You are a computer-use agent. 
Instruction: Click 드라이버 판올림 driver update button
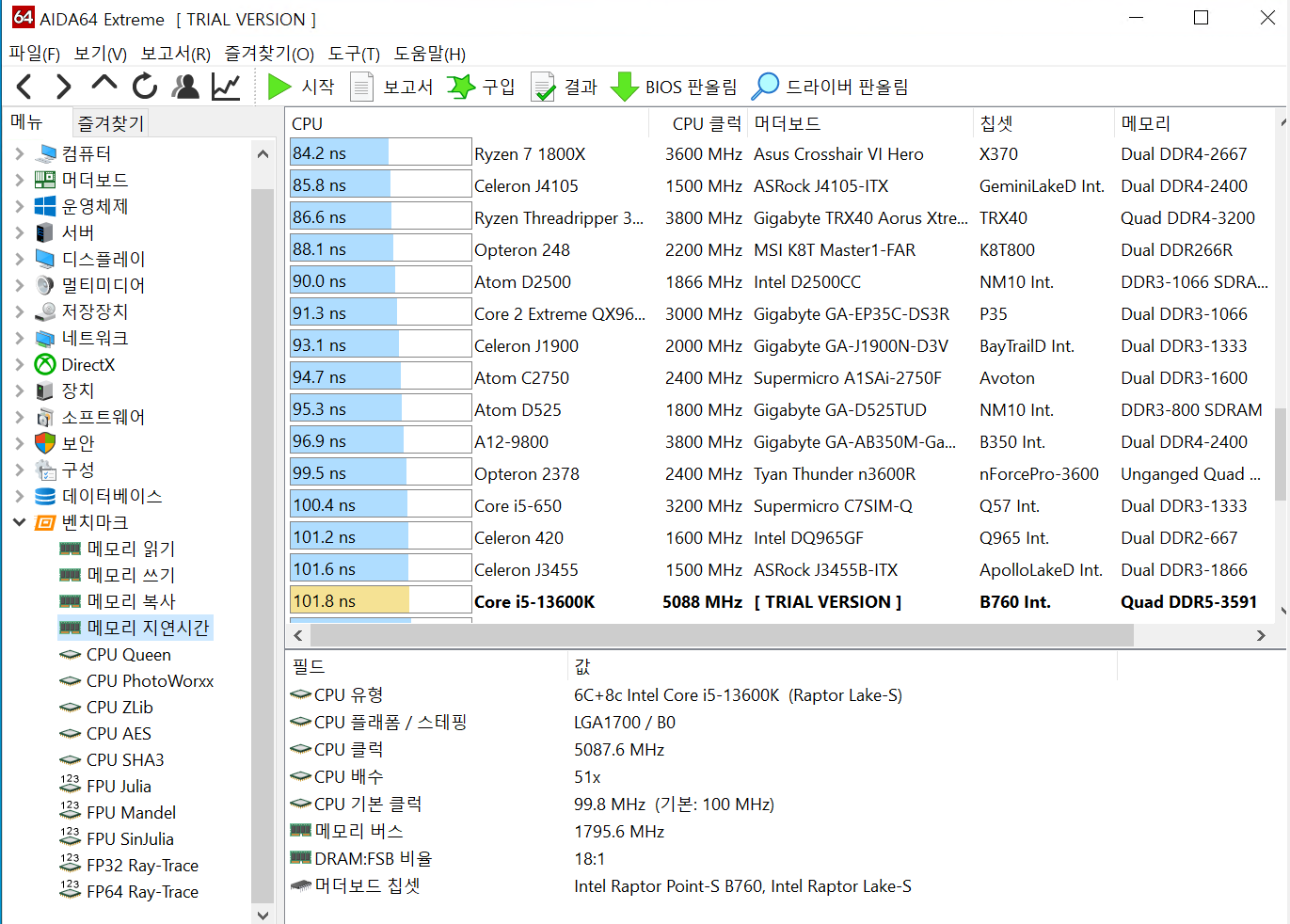point(830,87)
